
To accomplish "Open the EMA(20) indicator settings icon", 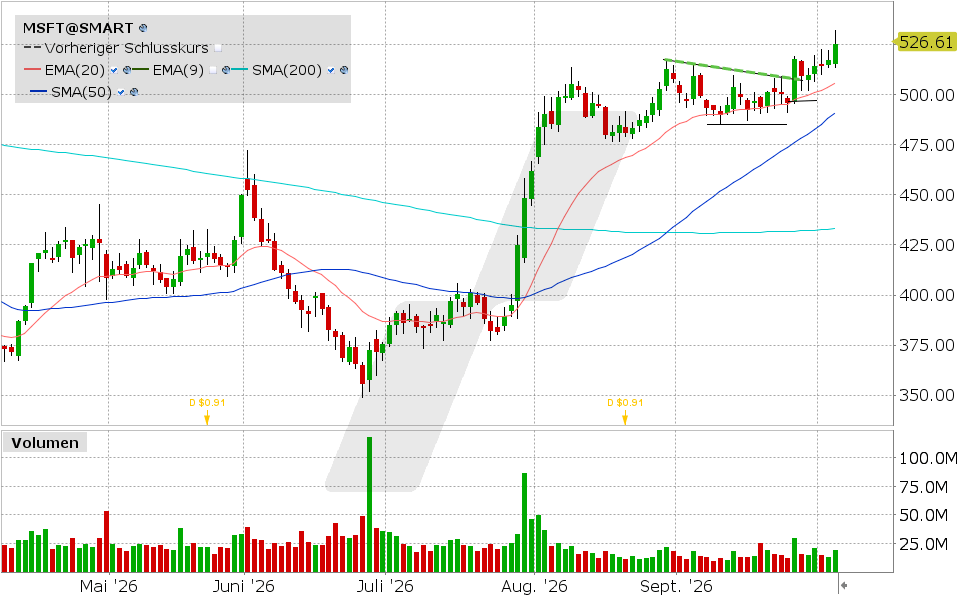I will coord(127,70).
